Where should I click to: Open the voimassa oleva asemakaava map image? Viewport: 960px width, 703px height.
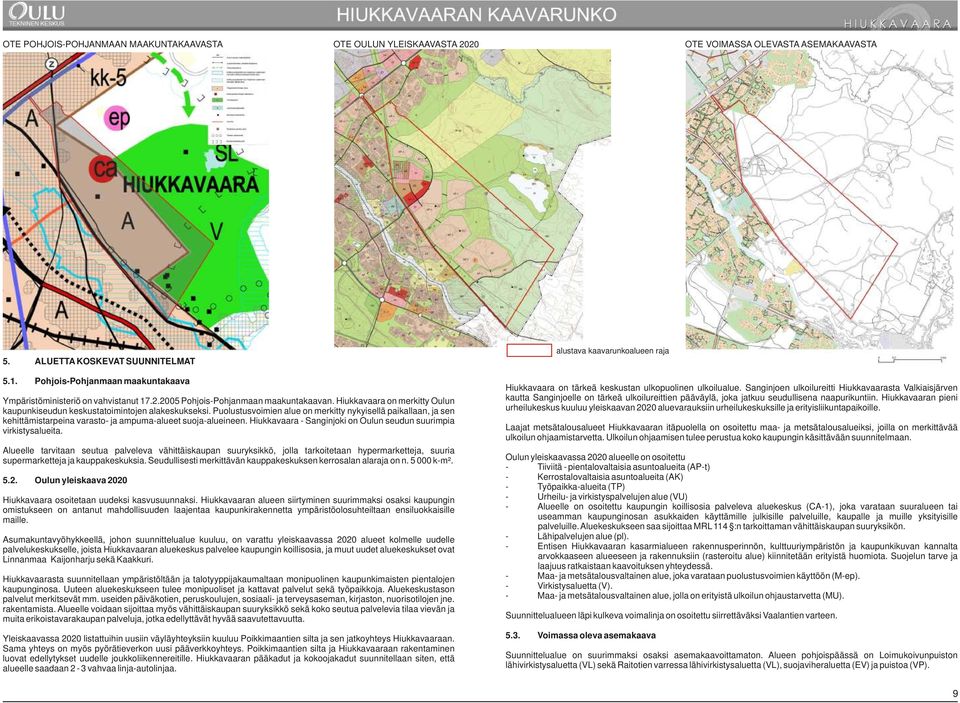click(819, 199)
